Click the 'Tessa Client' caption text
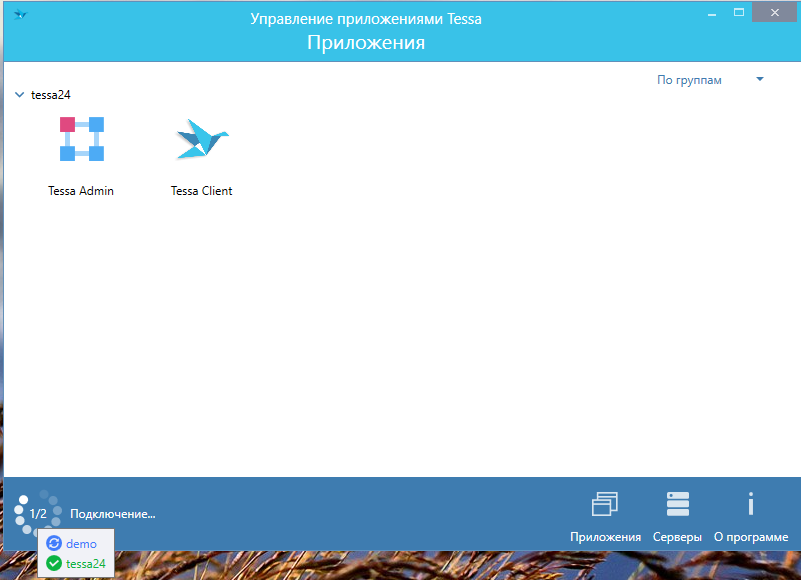Screen dimensions: 802x582 (x=202, y=191)
